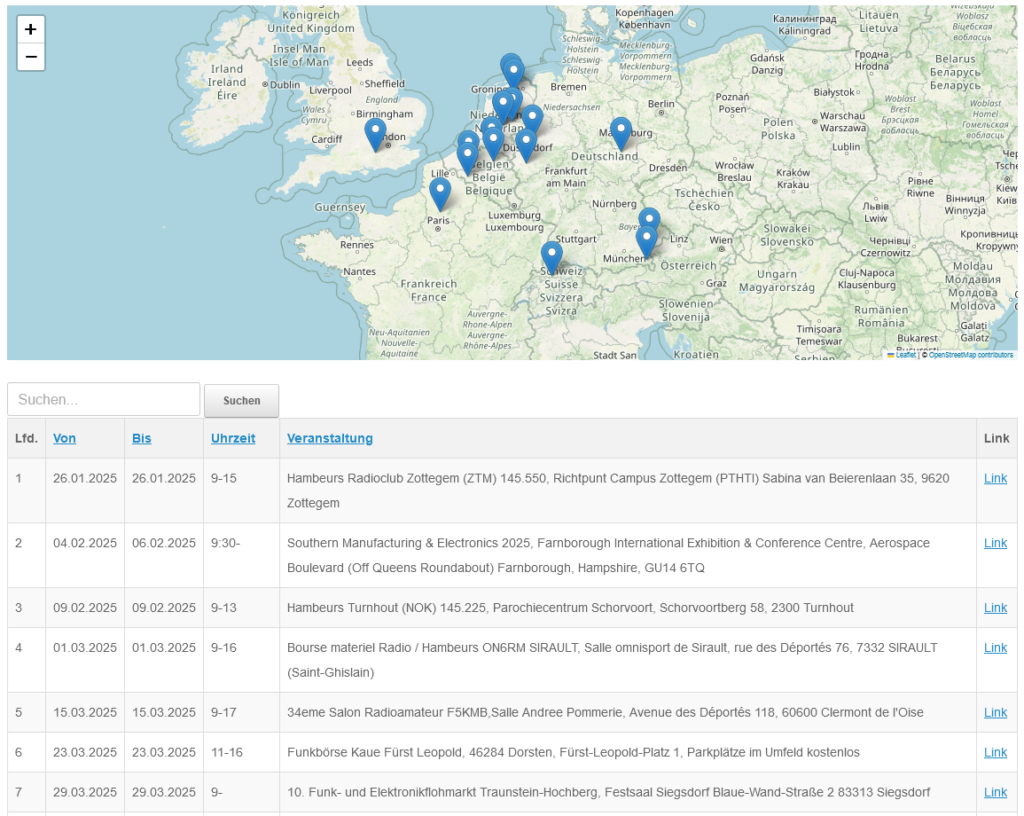Zoom out on the map
Viewport: 1024px width, 816px height.
pos(31,57)
